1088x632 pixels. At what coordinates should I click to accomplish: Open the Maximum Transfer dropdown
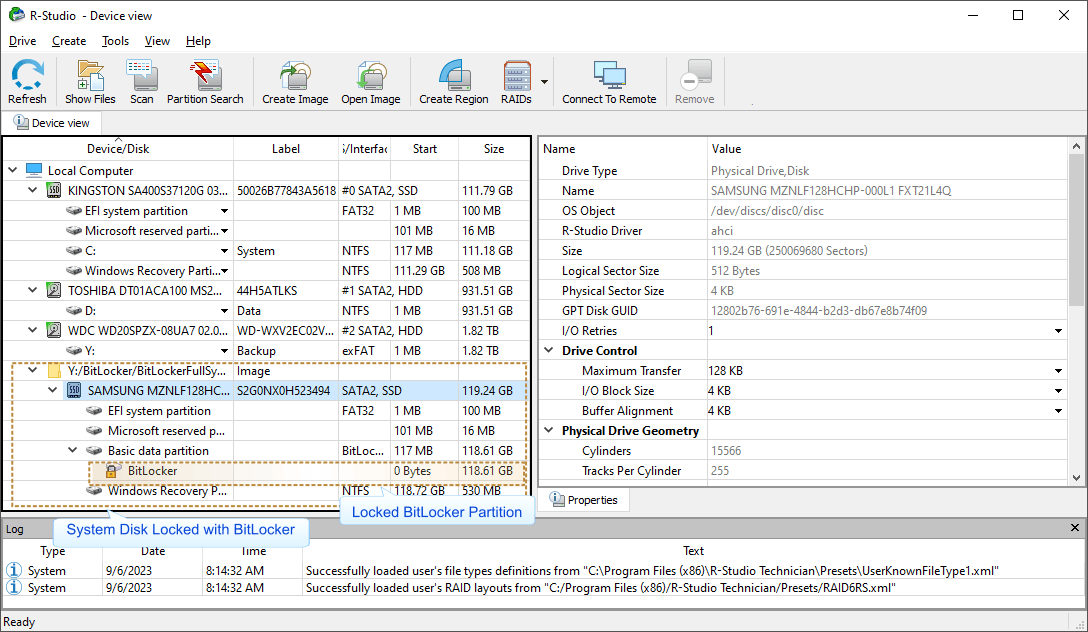pyautogui.click(x=1058, y=371)
